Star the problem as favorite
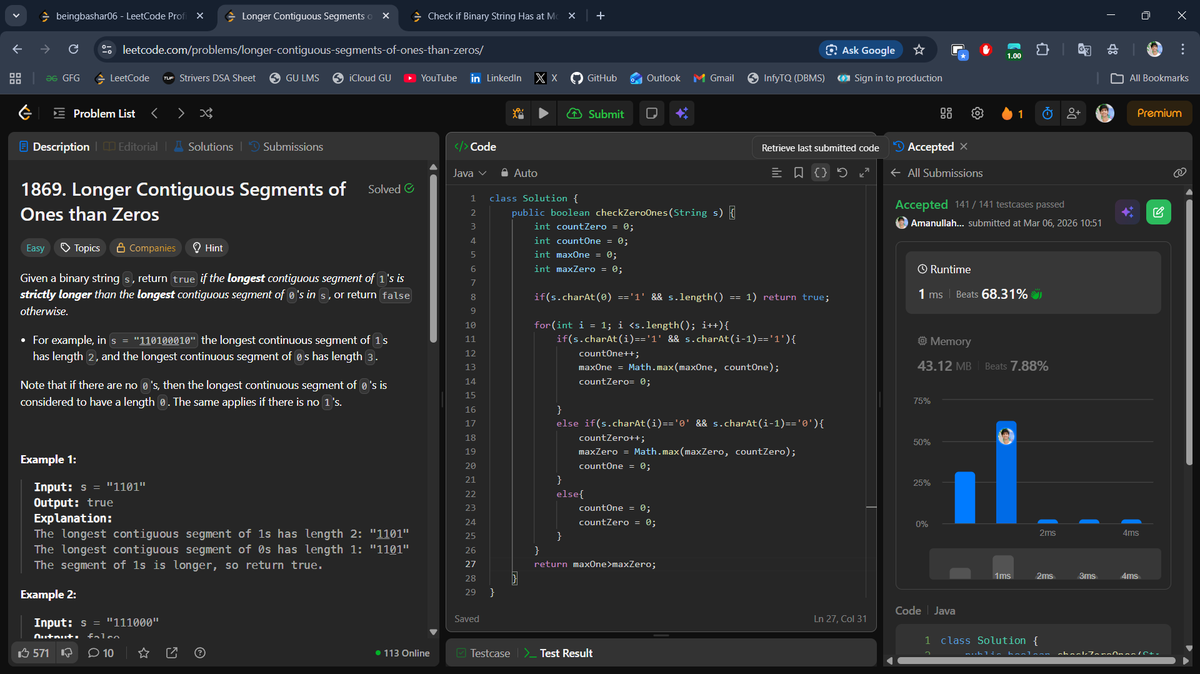The height and width of the screenshot is (674, 1200). tap(144, 653)
